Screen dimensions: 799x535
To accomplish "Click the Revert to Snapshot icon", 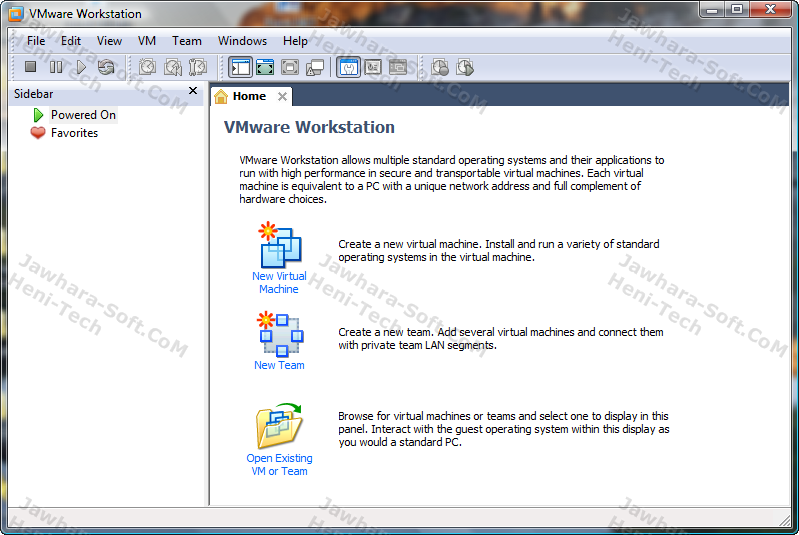I will [x=173, y=67].
